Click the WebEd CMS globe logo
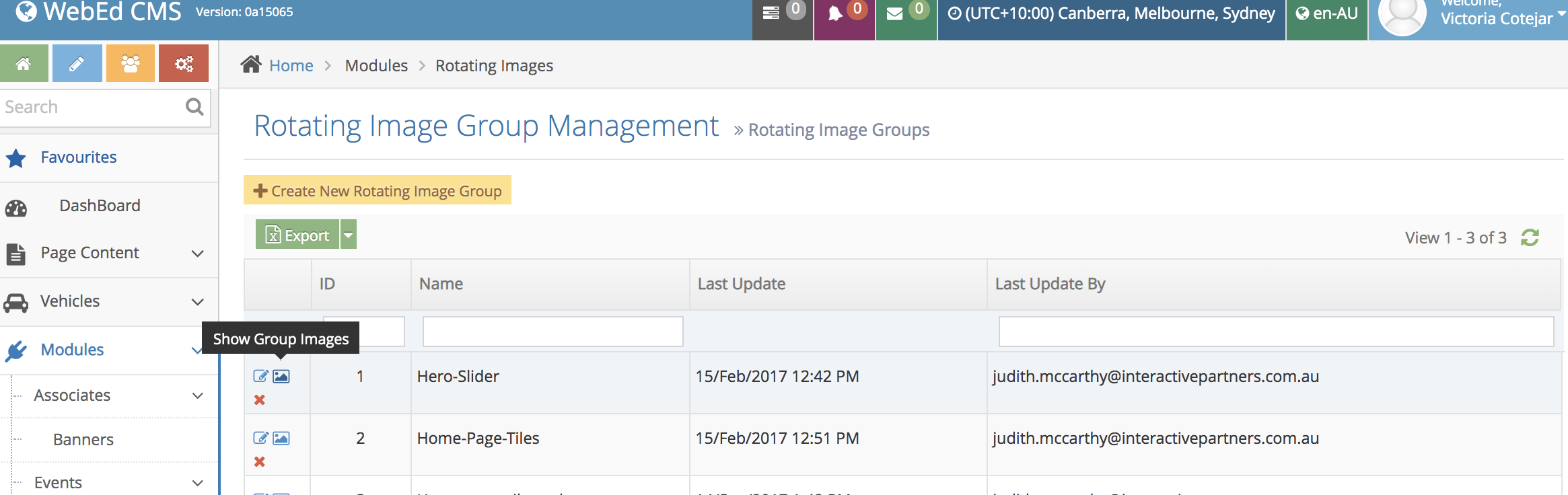The width and height of the screenshot is (1568, 495). pos(26,11)
